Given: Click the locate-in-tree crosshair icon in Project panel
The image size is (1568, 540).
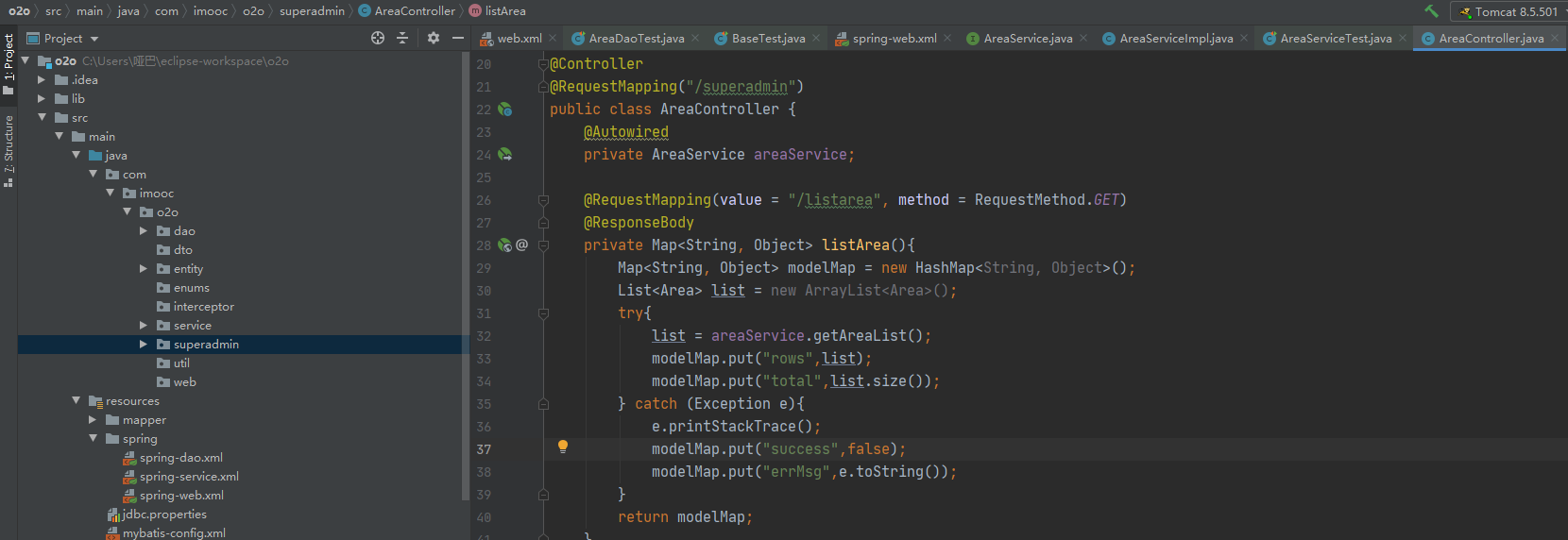Looking at the screenshot, I should point(378,38).
